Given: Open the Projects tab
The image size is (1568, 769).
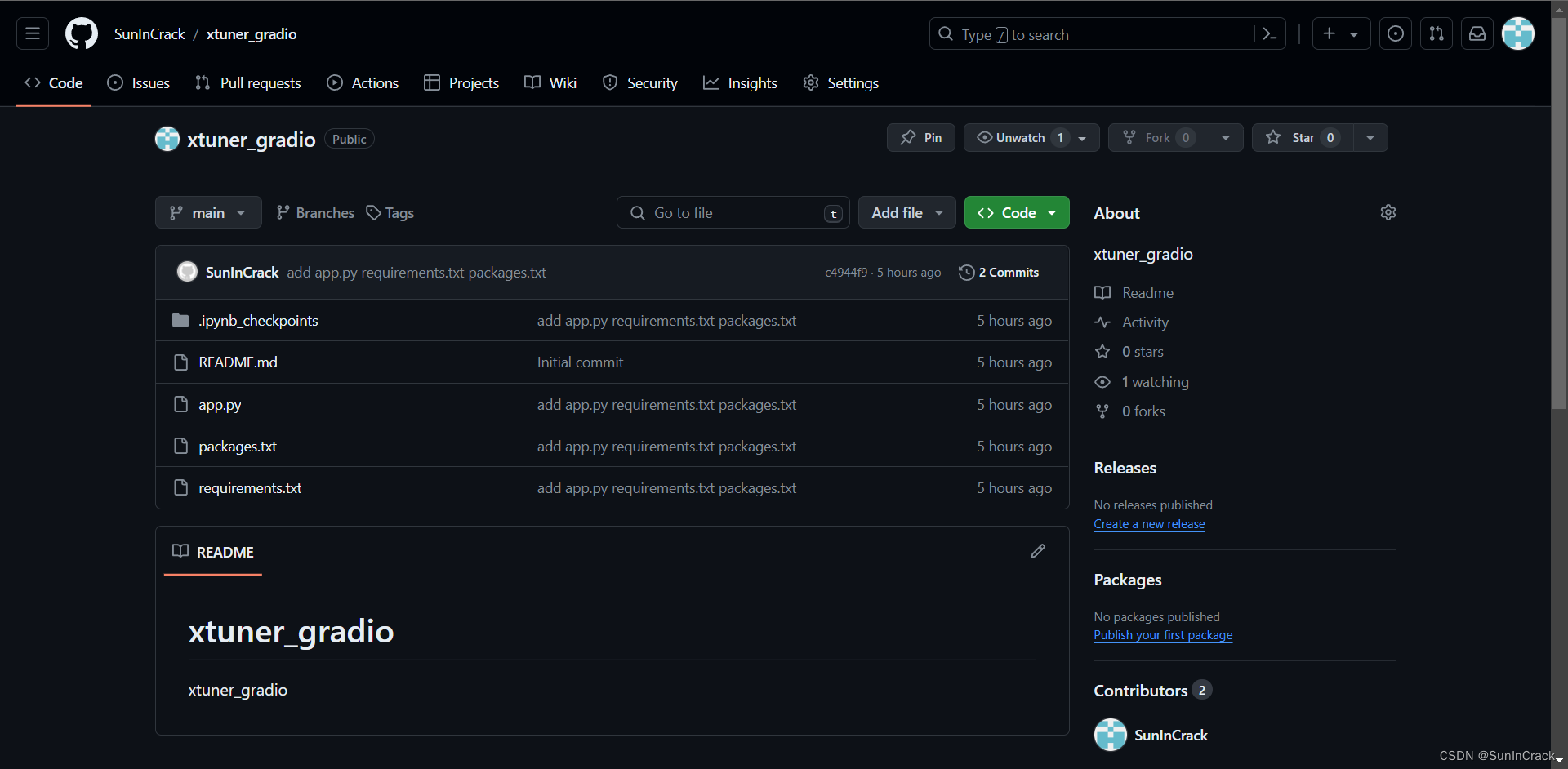Looking at the screenshot, I should [461, 82].
